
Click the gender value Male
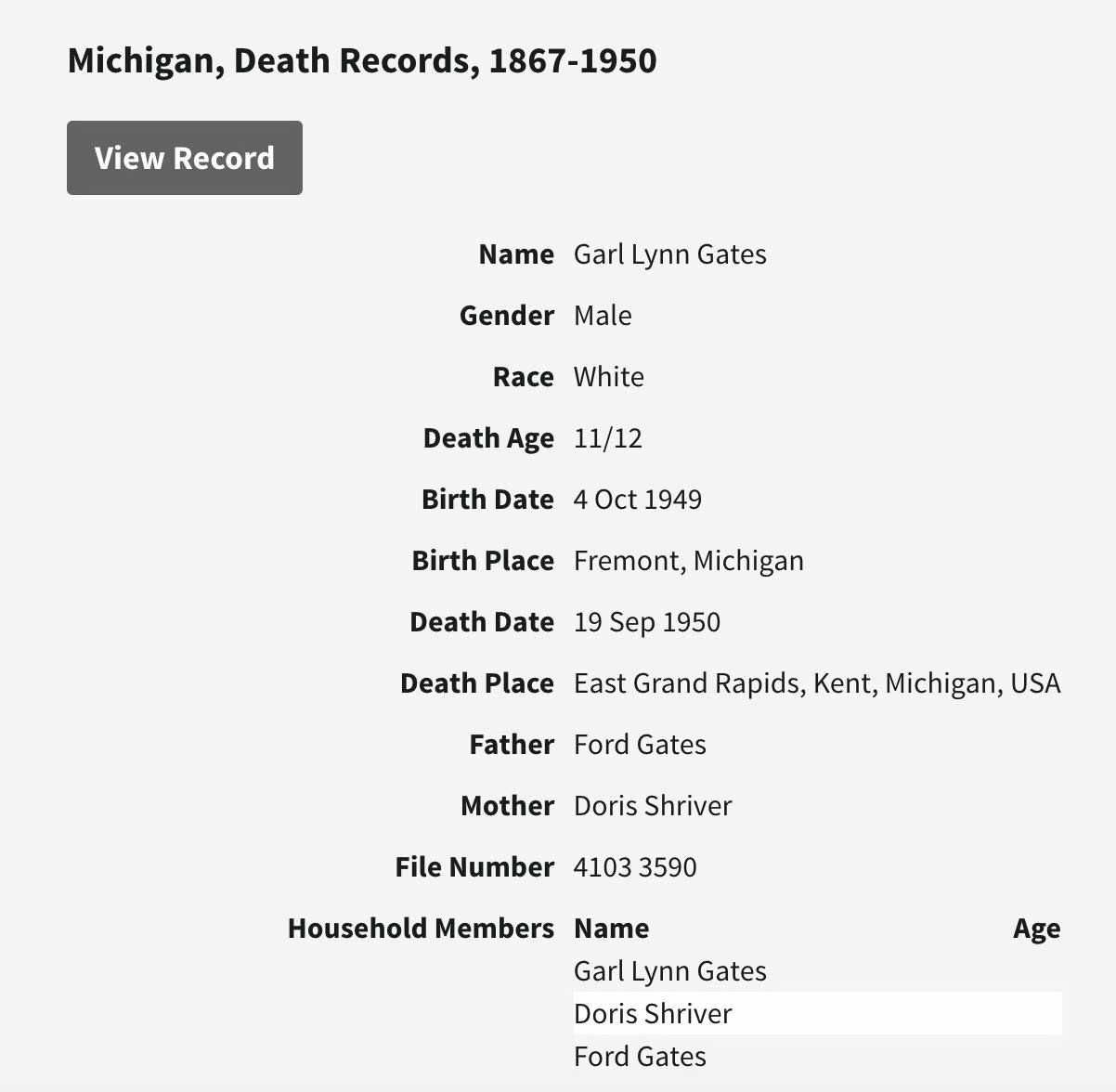point(603,316)
